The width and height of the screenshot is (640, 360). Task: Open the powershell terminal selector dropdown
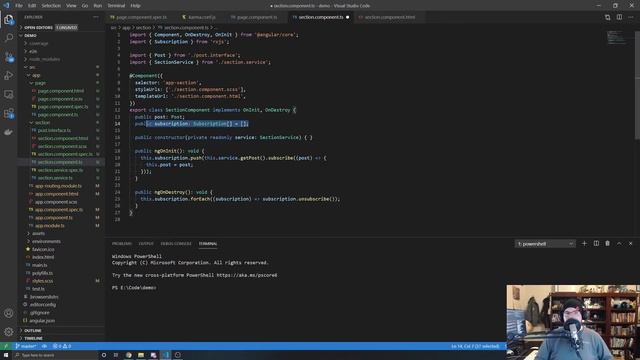click(545, 244)
